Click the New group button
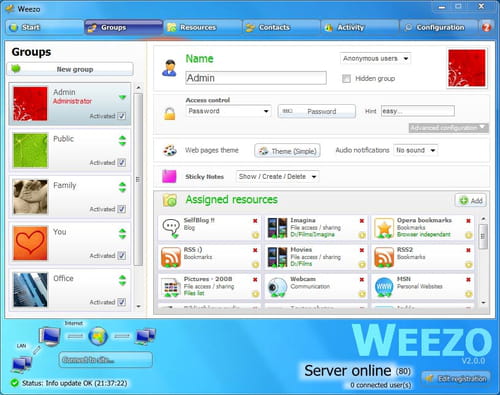 70,69
